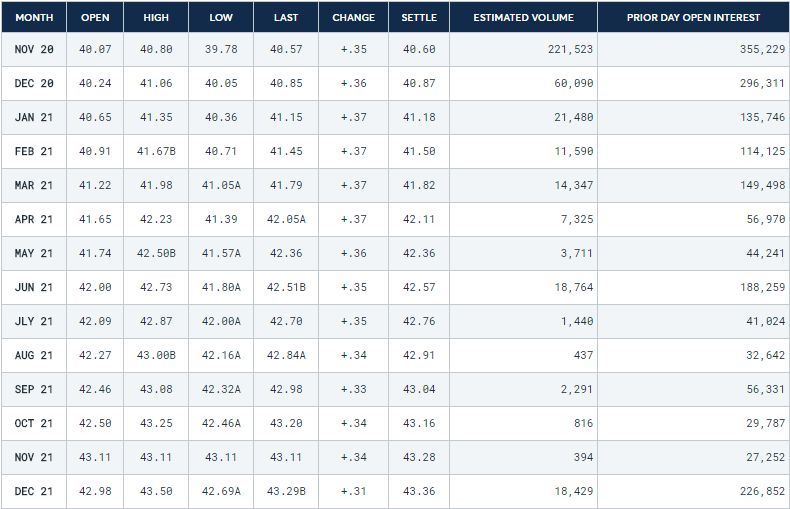Select the NOV 20 month row label
790x509 pixels.
34,50
